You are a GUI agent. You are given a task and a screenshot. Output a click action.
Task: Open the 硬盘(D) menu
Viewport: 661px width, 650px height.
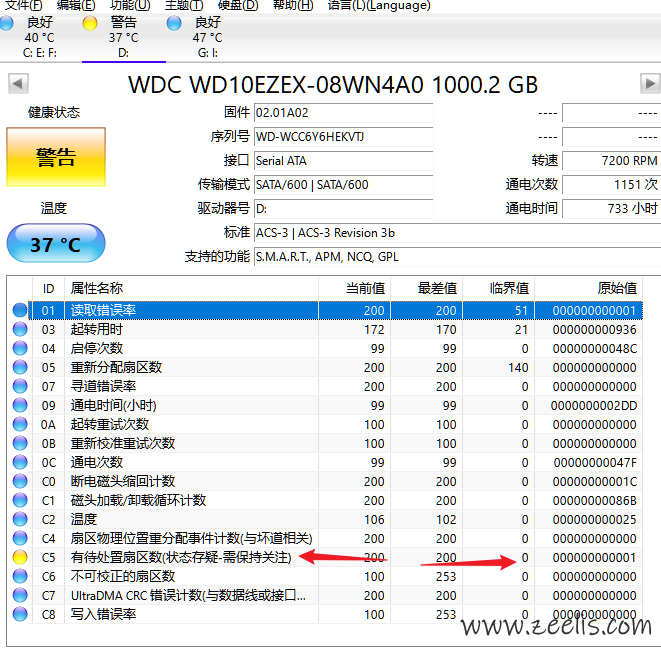238,5
